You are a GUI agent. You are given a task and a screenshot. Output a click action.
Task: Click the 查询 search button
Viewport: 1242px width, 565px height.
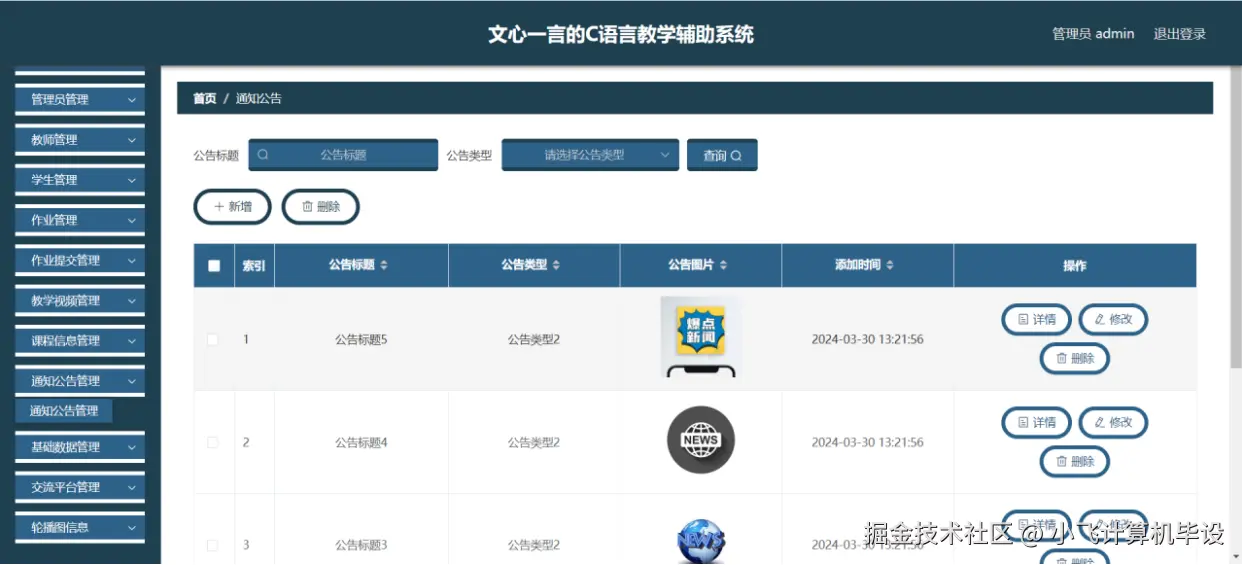coord(722,155)
